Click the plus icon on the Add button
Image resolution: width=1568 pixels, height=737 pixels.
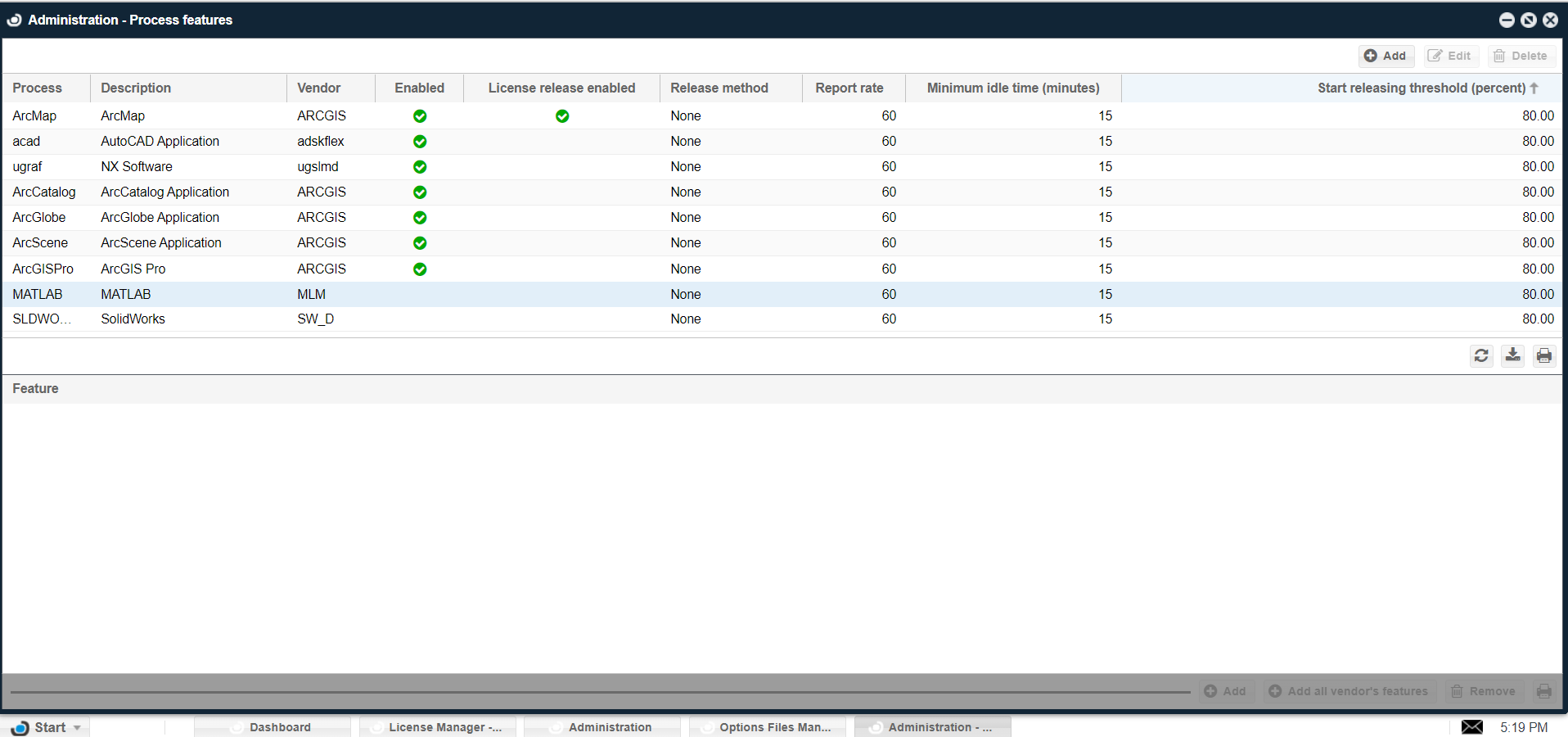tap(1370, 56)
